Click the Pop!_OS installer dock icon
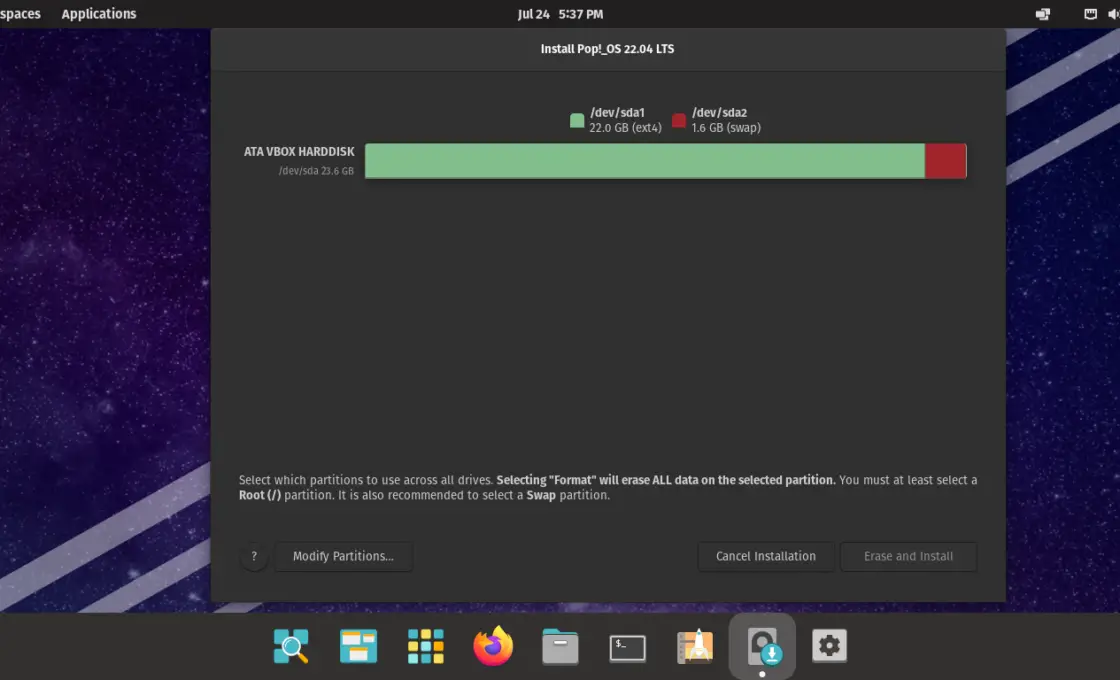The width and height of the screenshot is (1120, 680). (762, 646)
